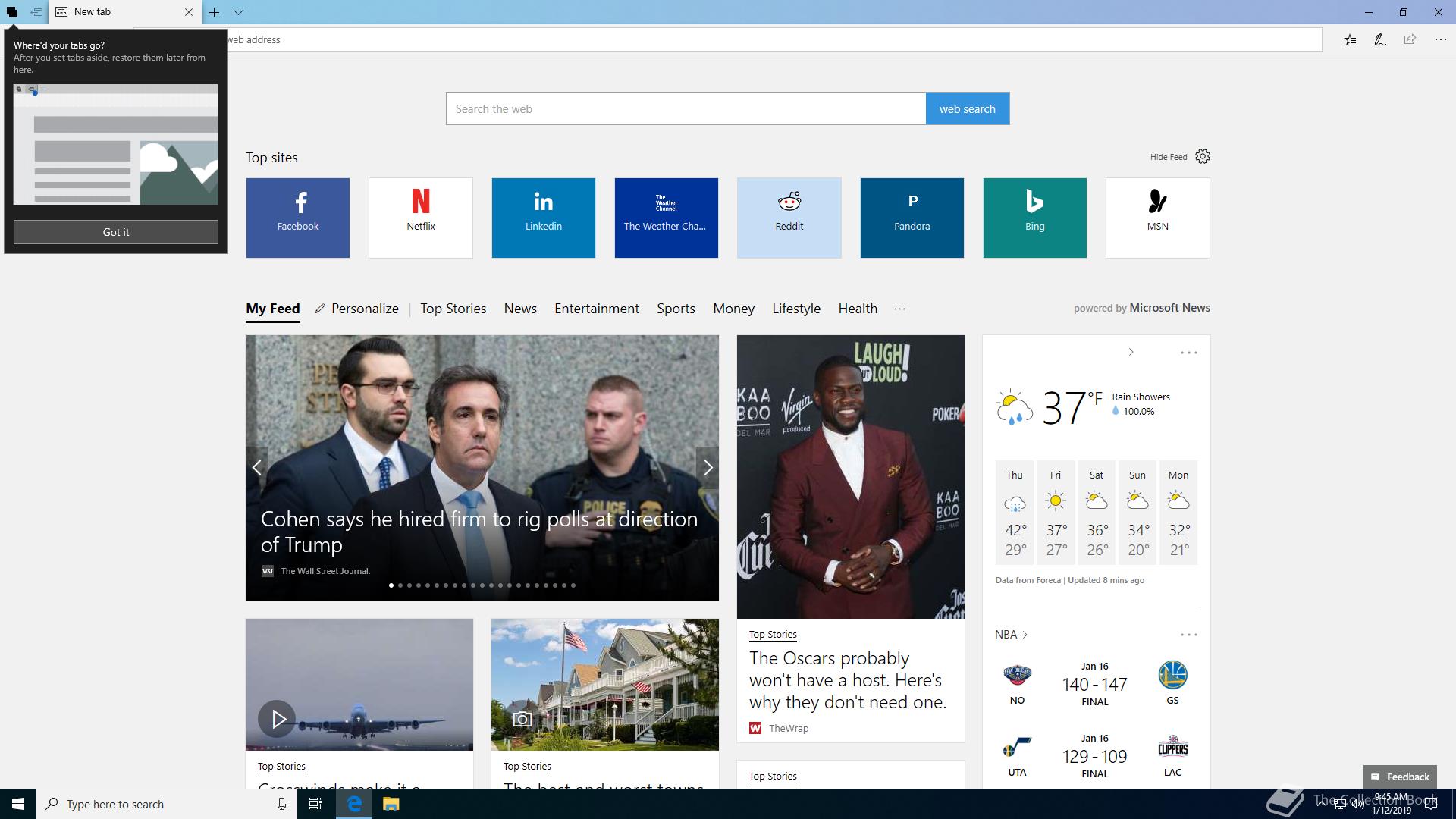Open Linkedin top site tile
Image resolution: width=1456 pixels, height=819 pixels.
pyautogui.click(x=544, y=218)
